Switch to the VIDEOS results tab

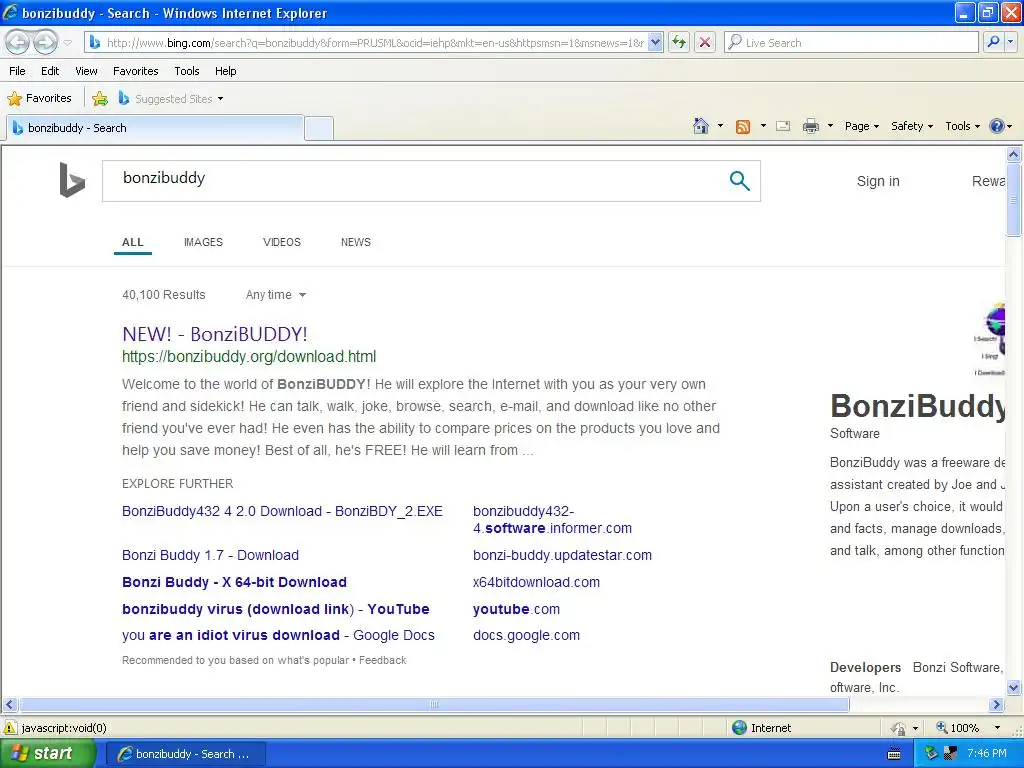[281, 242]
